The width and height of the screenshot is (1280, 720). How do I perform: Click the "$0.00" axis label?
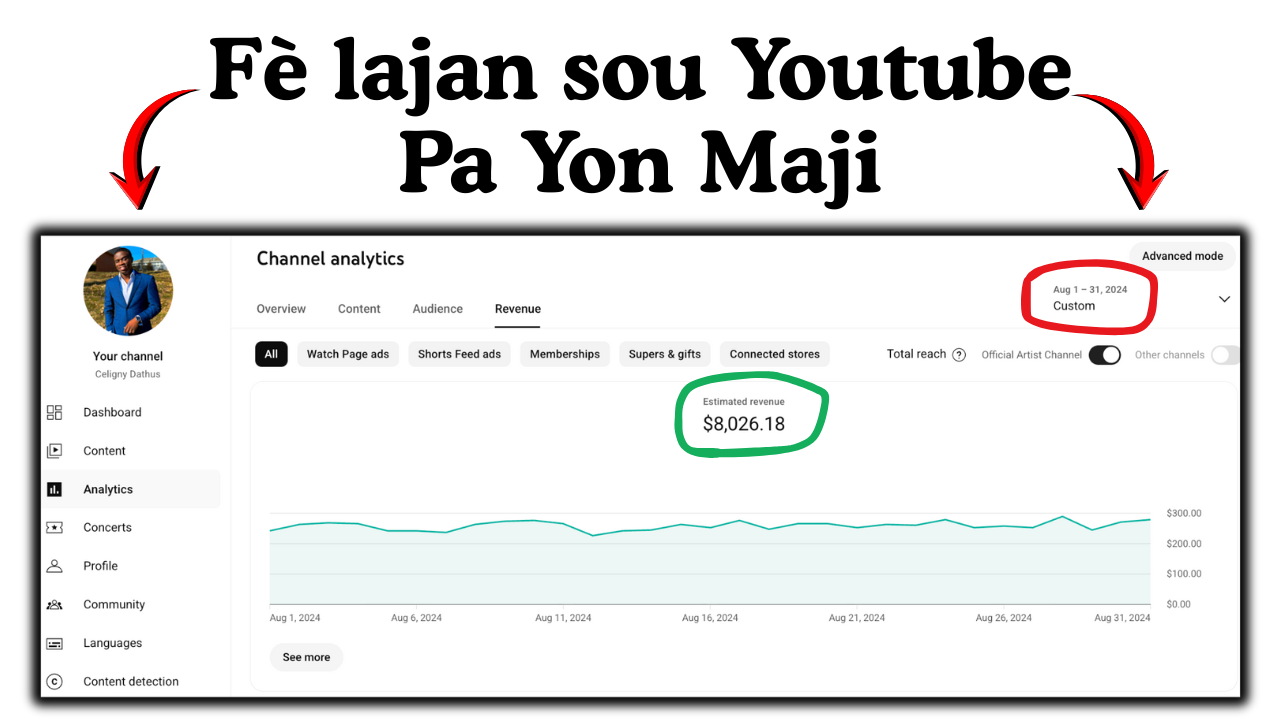[1178, 604]
